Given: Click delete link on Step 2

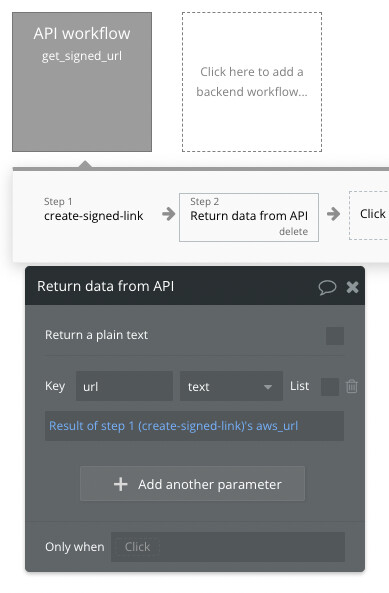Looking at the screenshot, I should 293,231.
